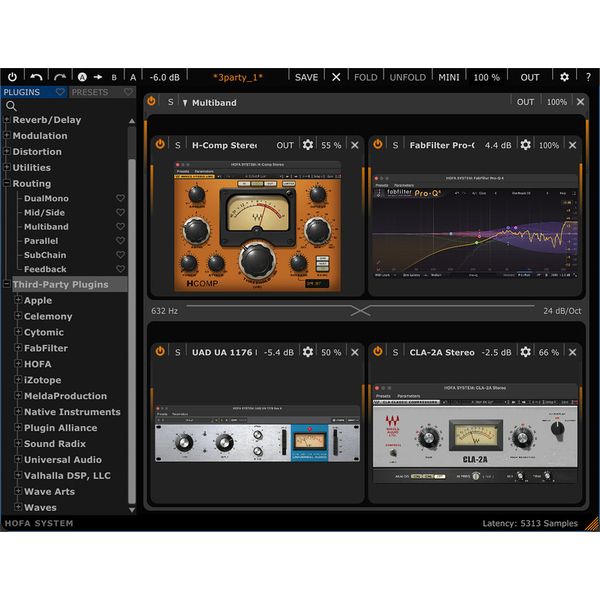Expand the Universal Audio vendor folder

coord(18,459)
